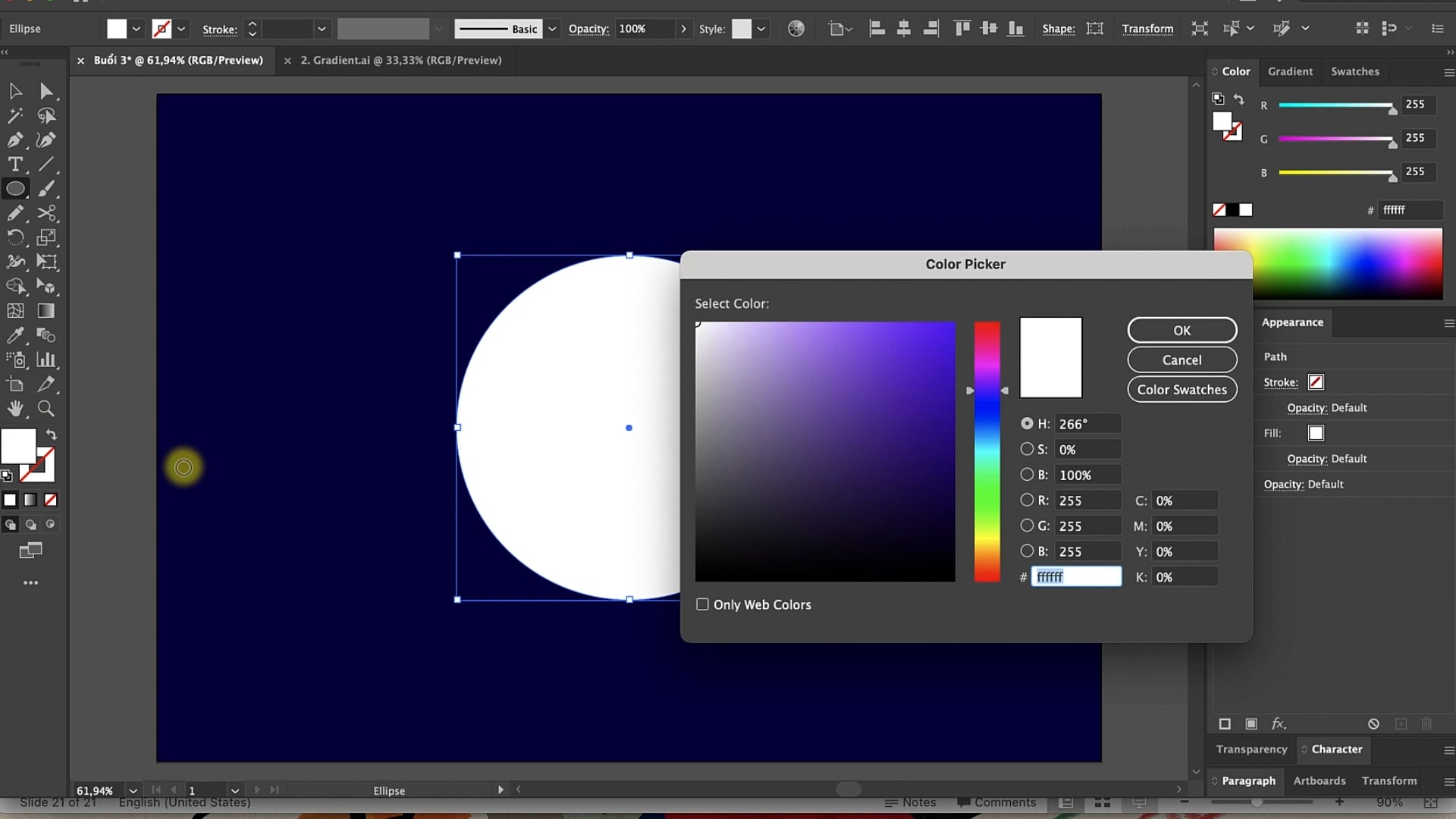Select the Selection tool arrow
1456x819 pixels.
click(15, 92)
